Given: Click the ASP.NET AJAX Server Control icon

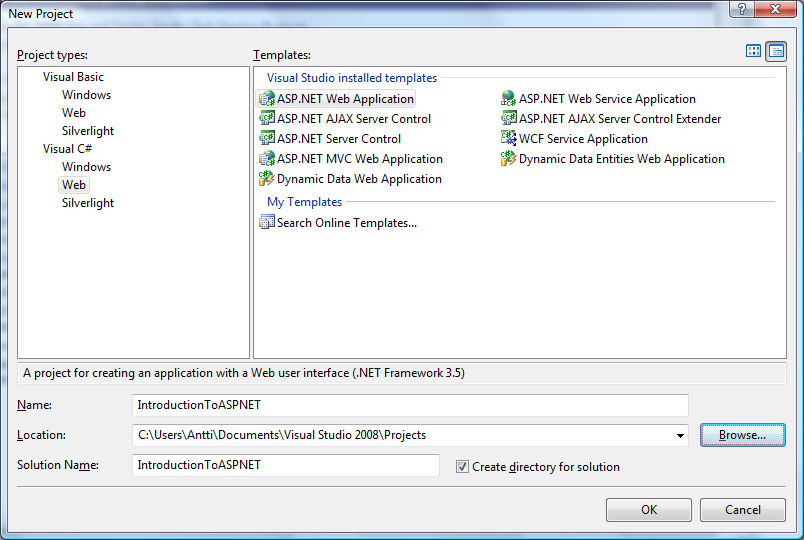Looking at the screenshot, I should tap(267, 118).
